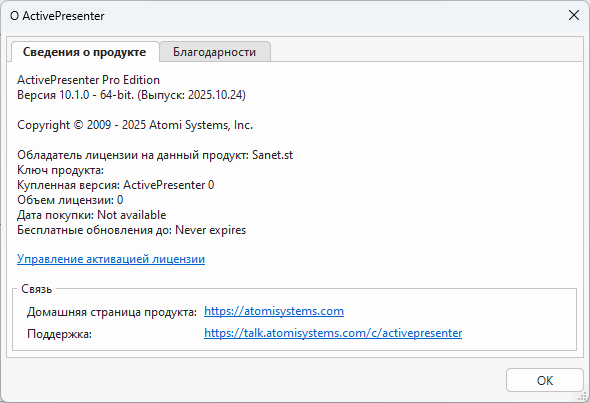Click the Copyright 2009 - 2025 Atomi Systems line

[135, 125]
